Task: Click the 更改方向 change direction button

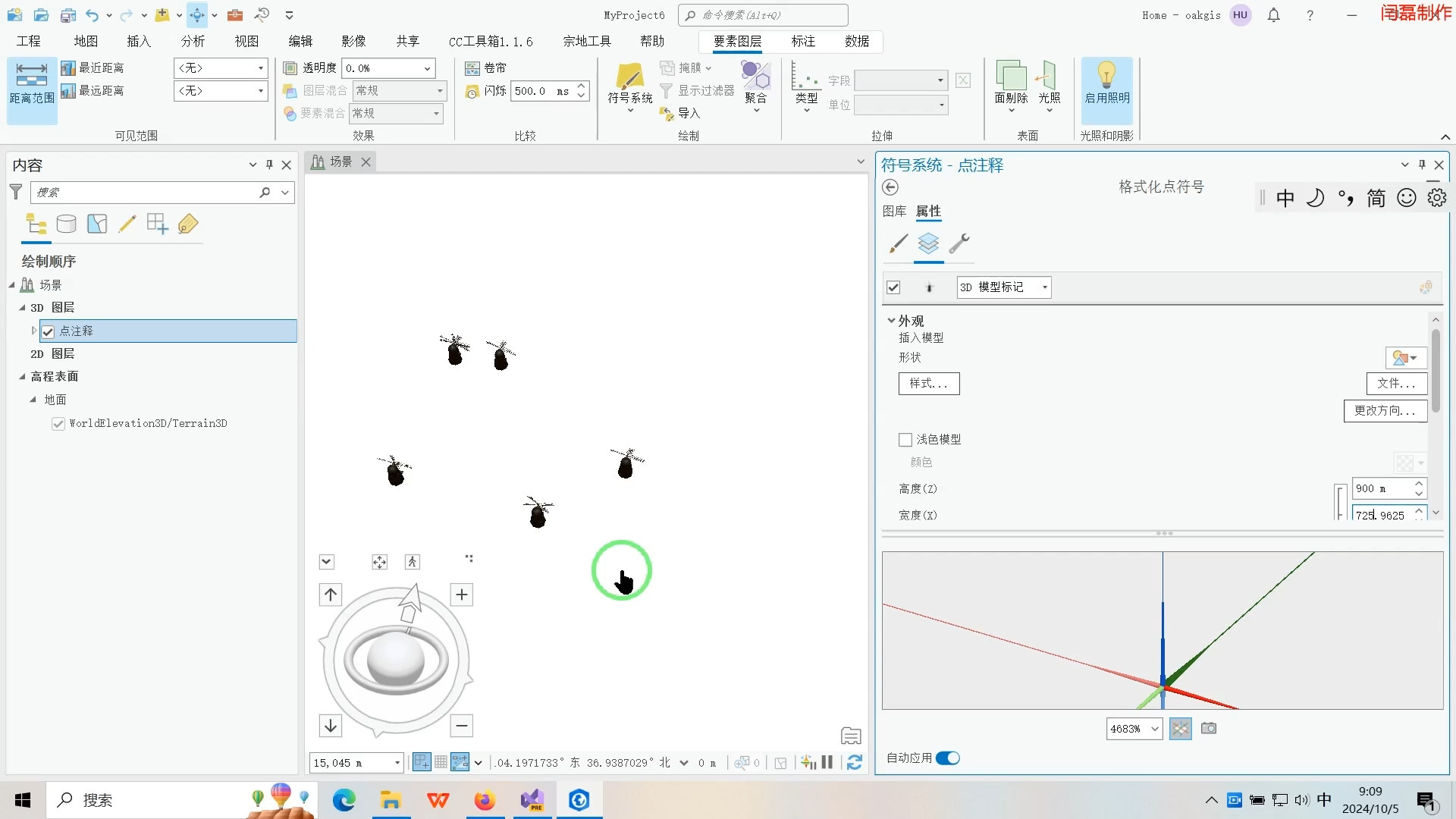Action: point(1385,411)
